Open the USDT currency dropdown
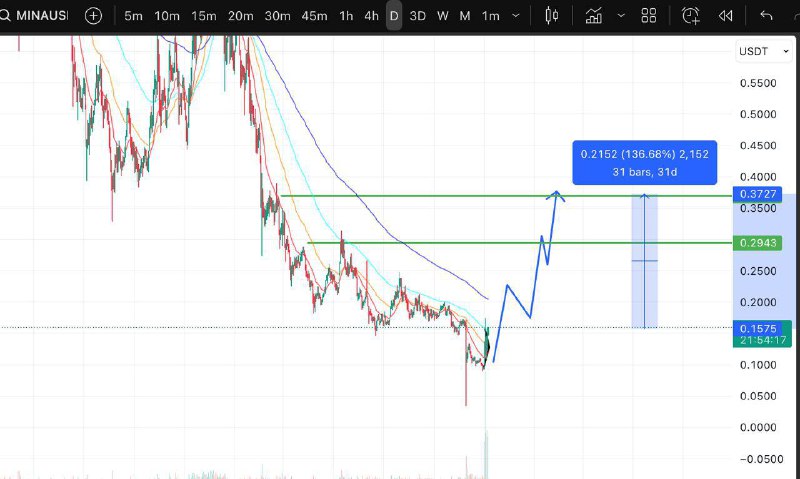The height and width of the screenshot is (479, 800). [764, 52]
